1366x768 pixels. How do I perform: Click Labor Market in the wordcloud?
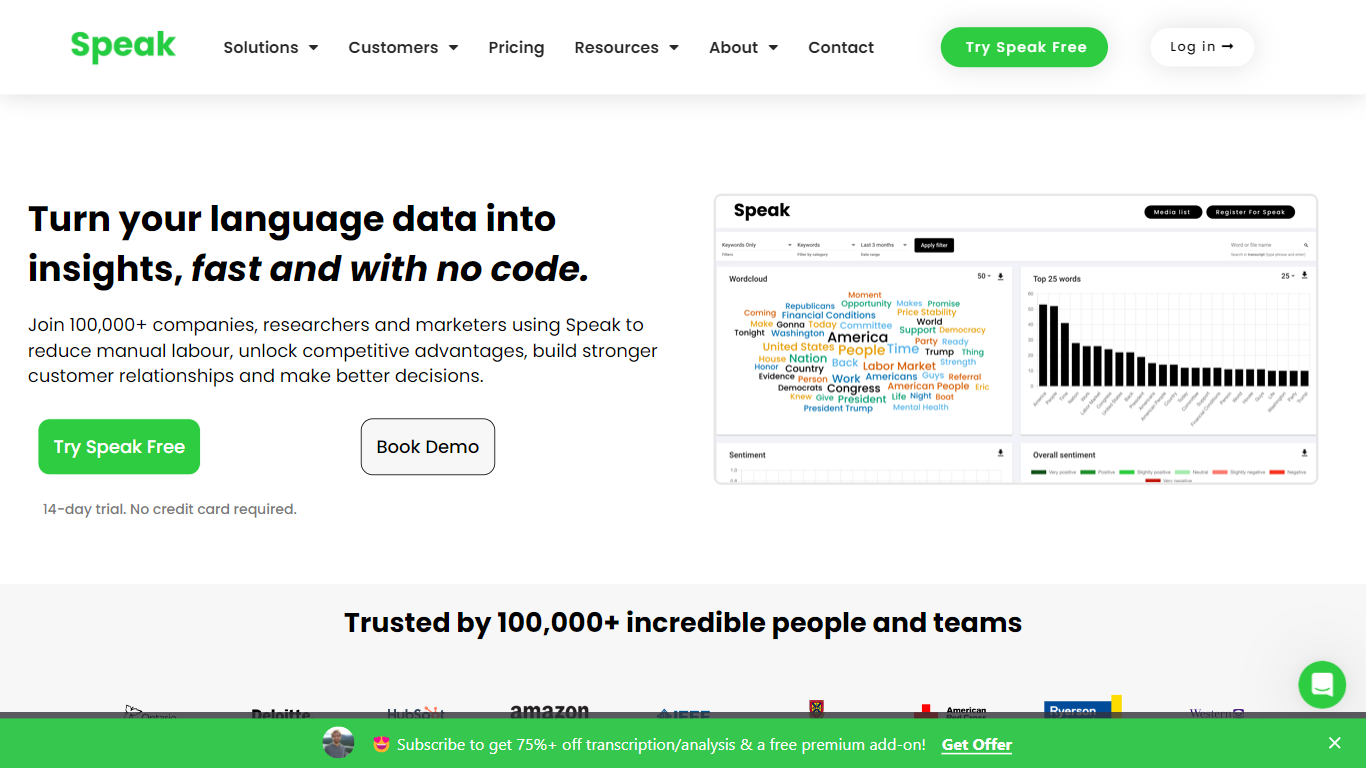pos(899,366)
